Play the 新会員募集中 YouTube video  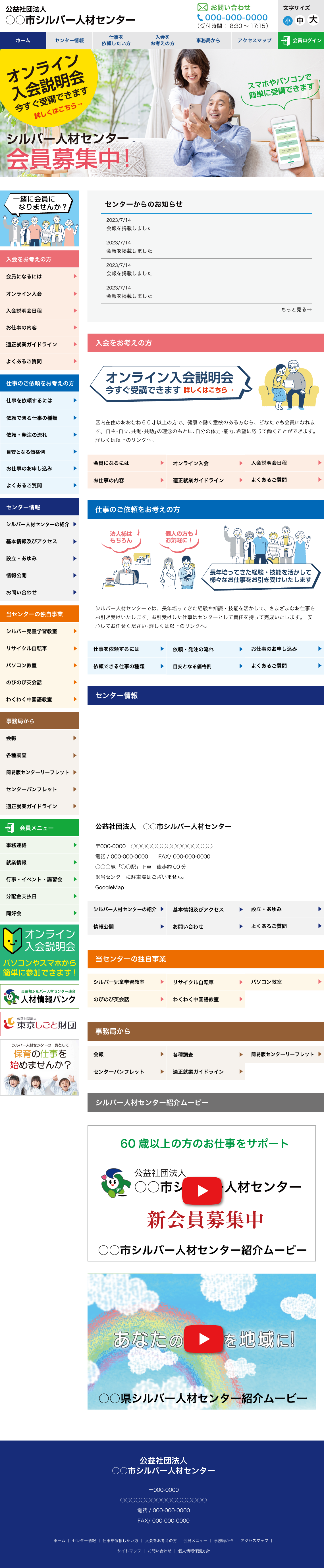tap(202, 1190)
